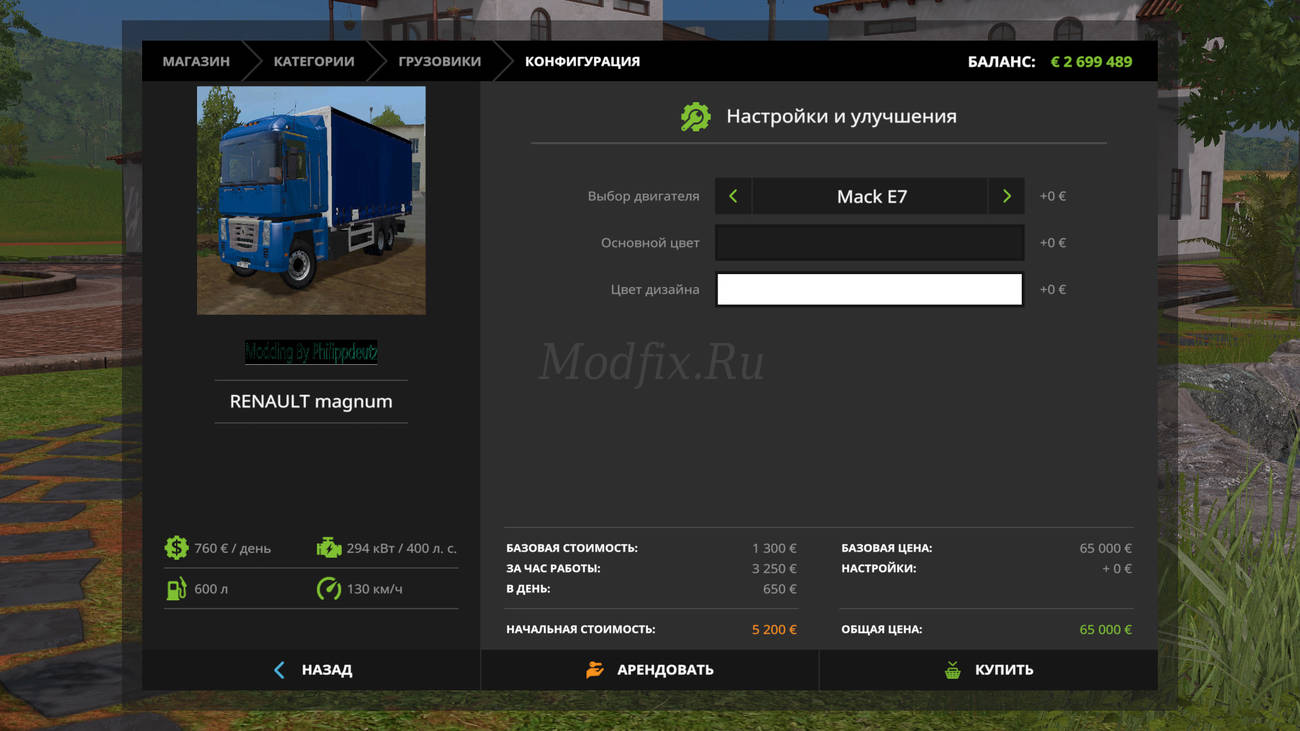
Task: Open the КАТЕГОРИИ breadcrumb tab
Action: point(314,61)
